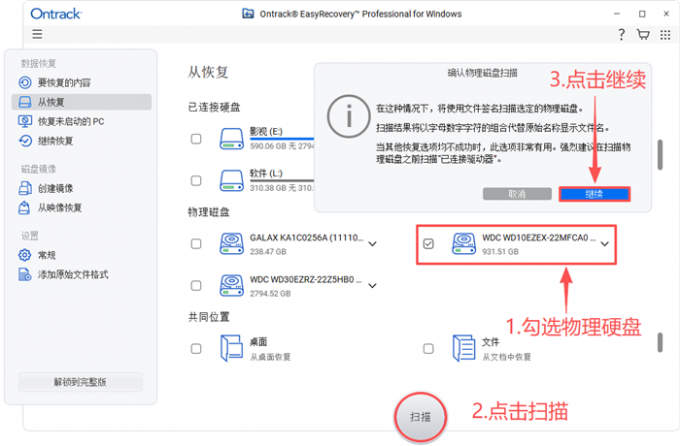The image size is (680, 446).
Task: Click the 常规 gear icon
Action: (x=25, y=255)
